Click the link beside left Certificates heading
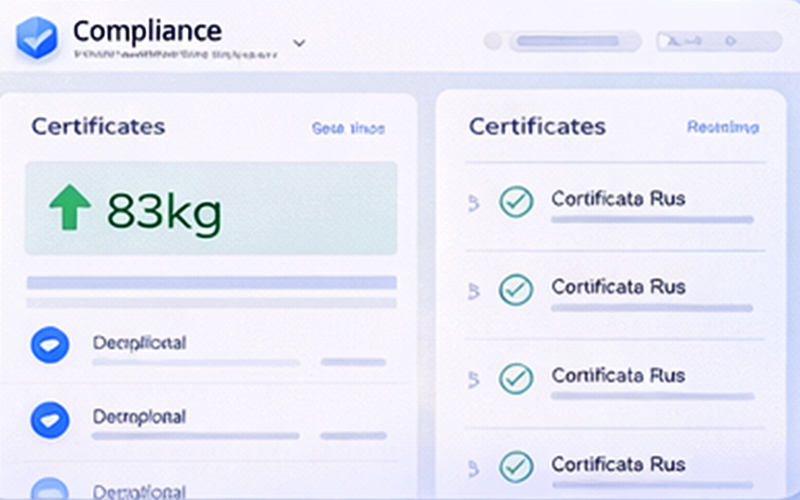Viewport: 800px width, 500px height. (x=348, y=129)
